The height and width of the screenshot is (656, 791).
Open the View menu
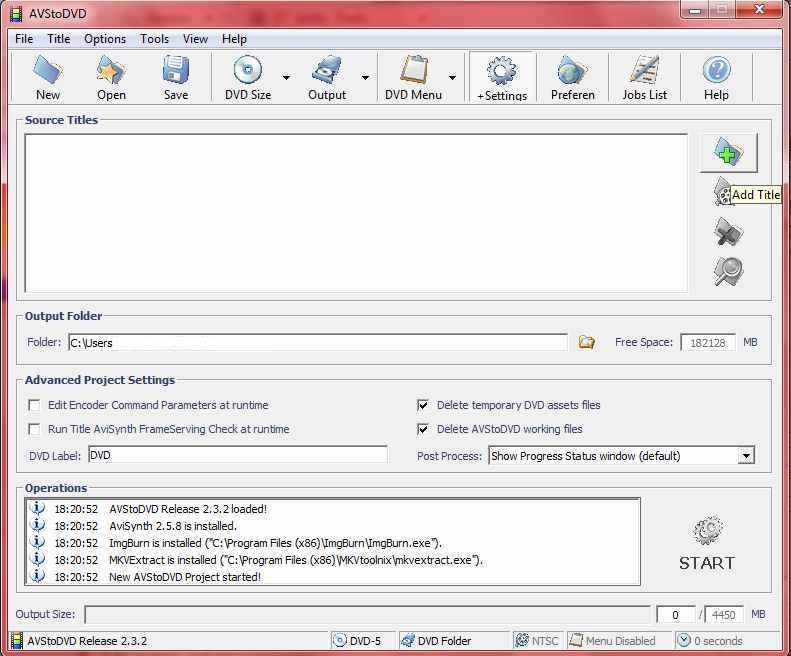[x=195, y=39]
